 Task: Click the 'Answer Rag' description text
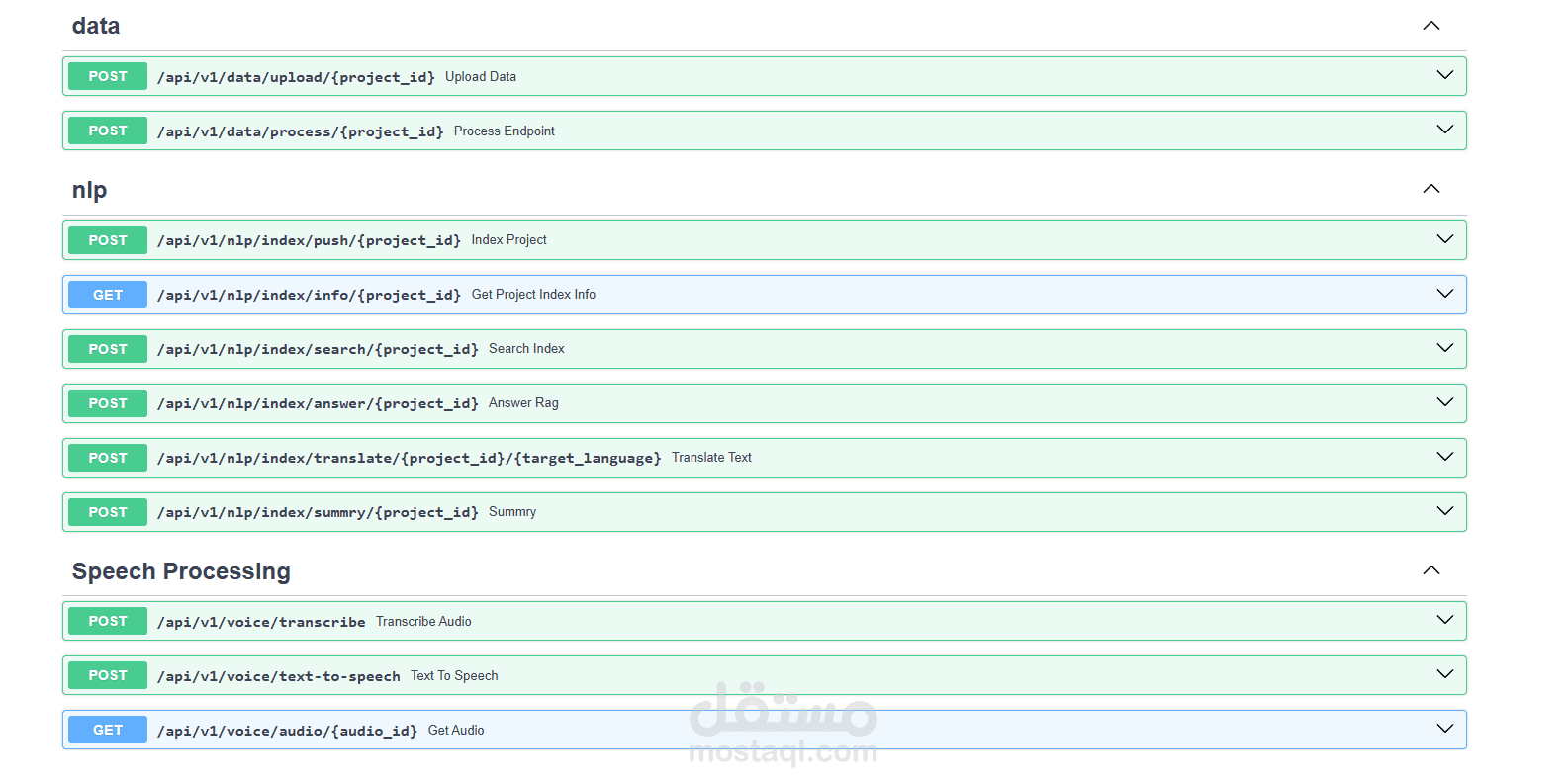pos(524,402)
